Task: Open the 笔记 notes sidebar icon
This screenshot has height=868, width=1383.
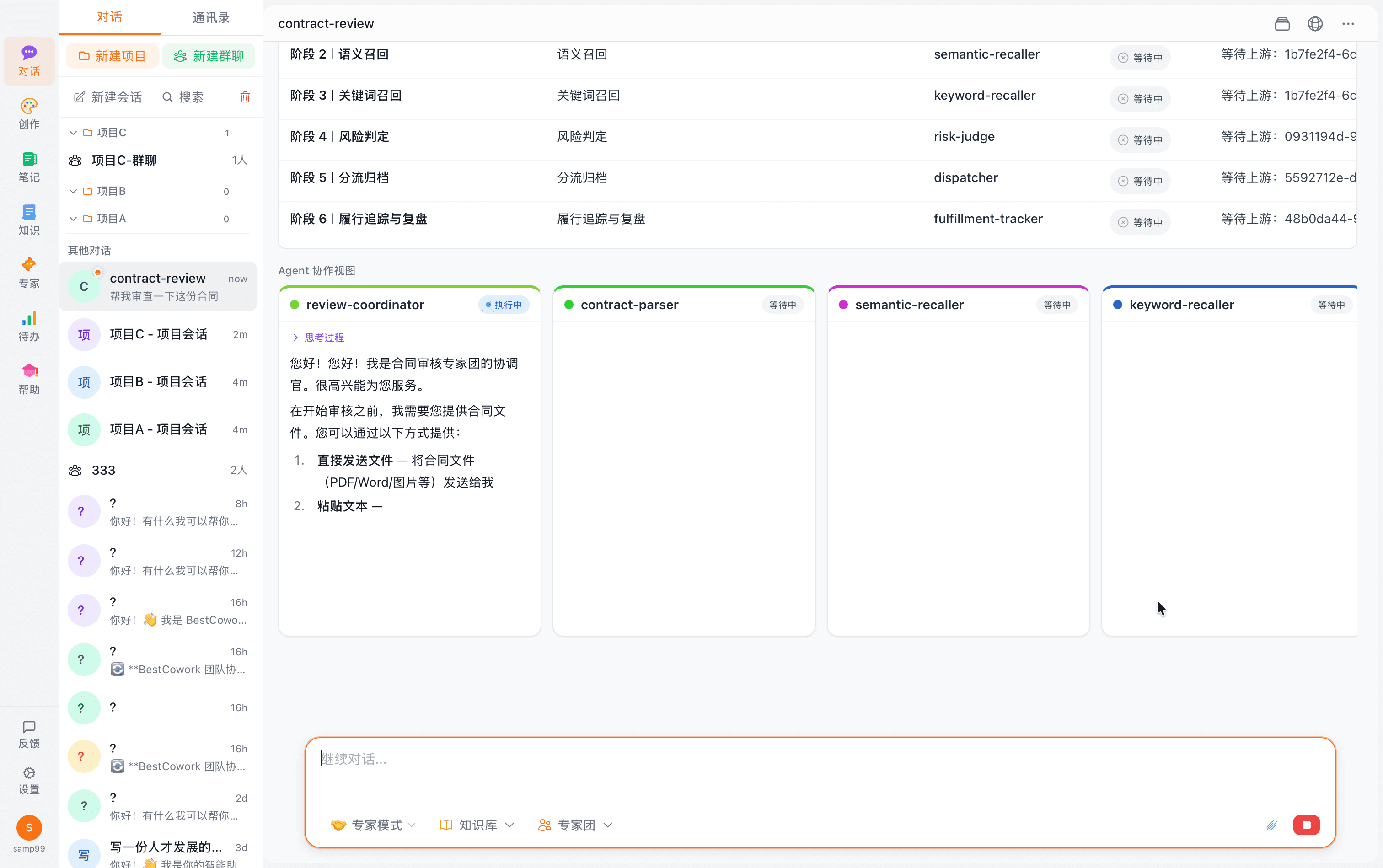Action: 29,167
